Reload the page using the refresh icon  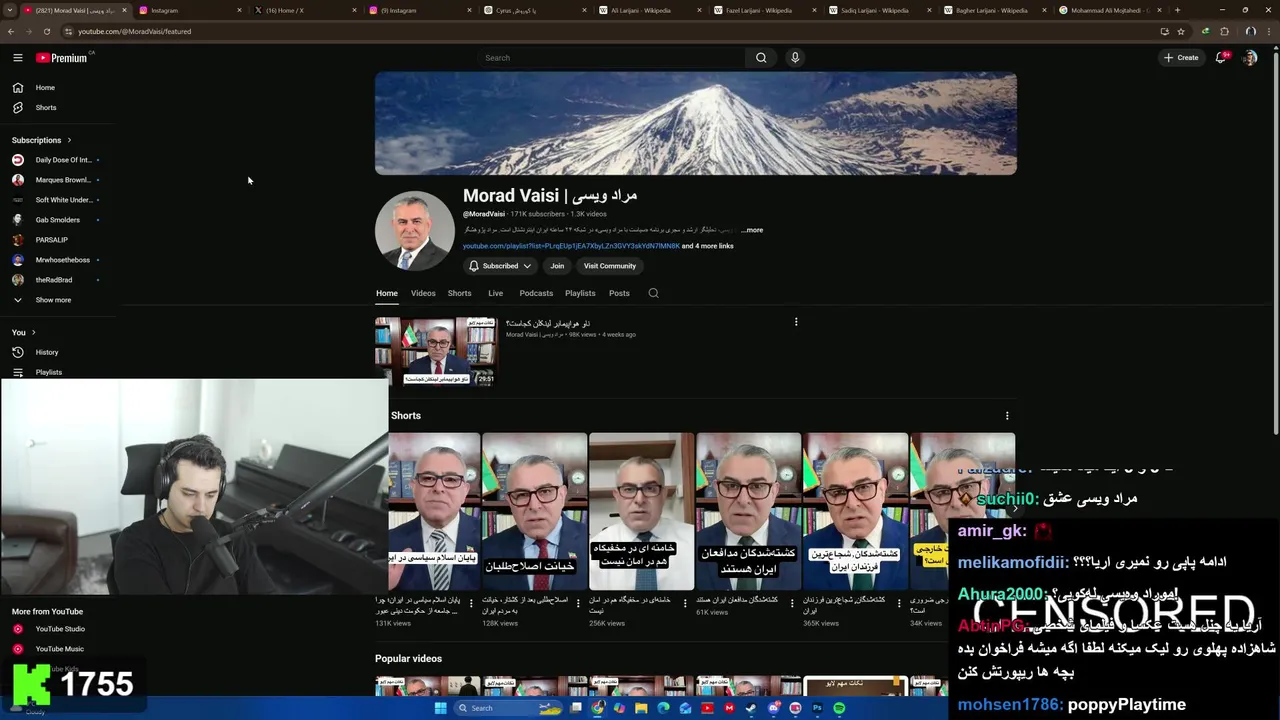46,31
